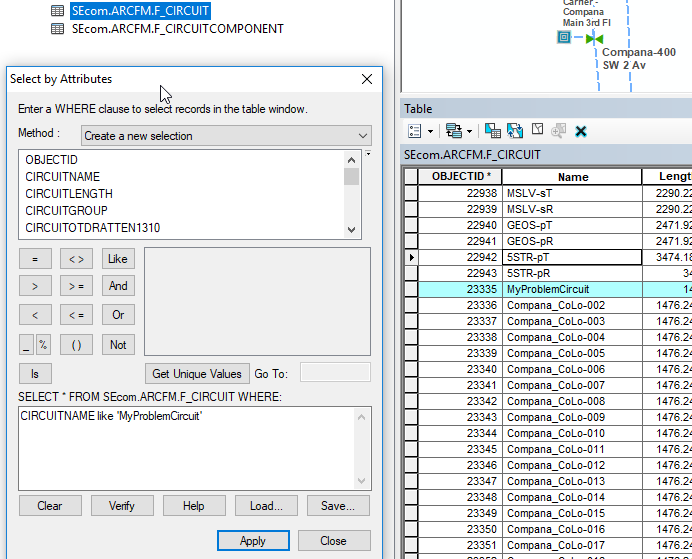Click row selector for 5STR-pR record
This screenshot has height=559, width=692.
411,274
